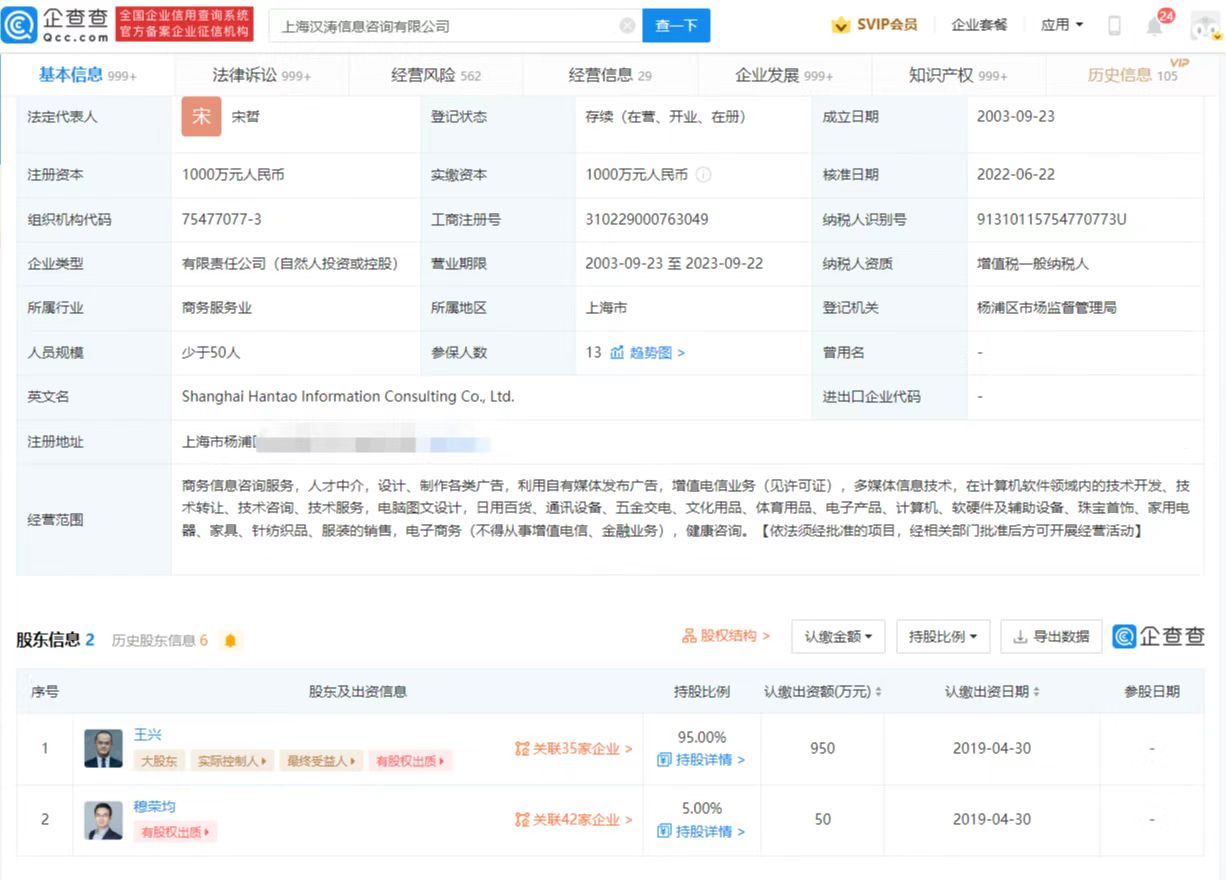Select organization code 75477077-3
1226x880 pixels.
[x=222, y=219]
